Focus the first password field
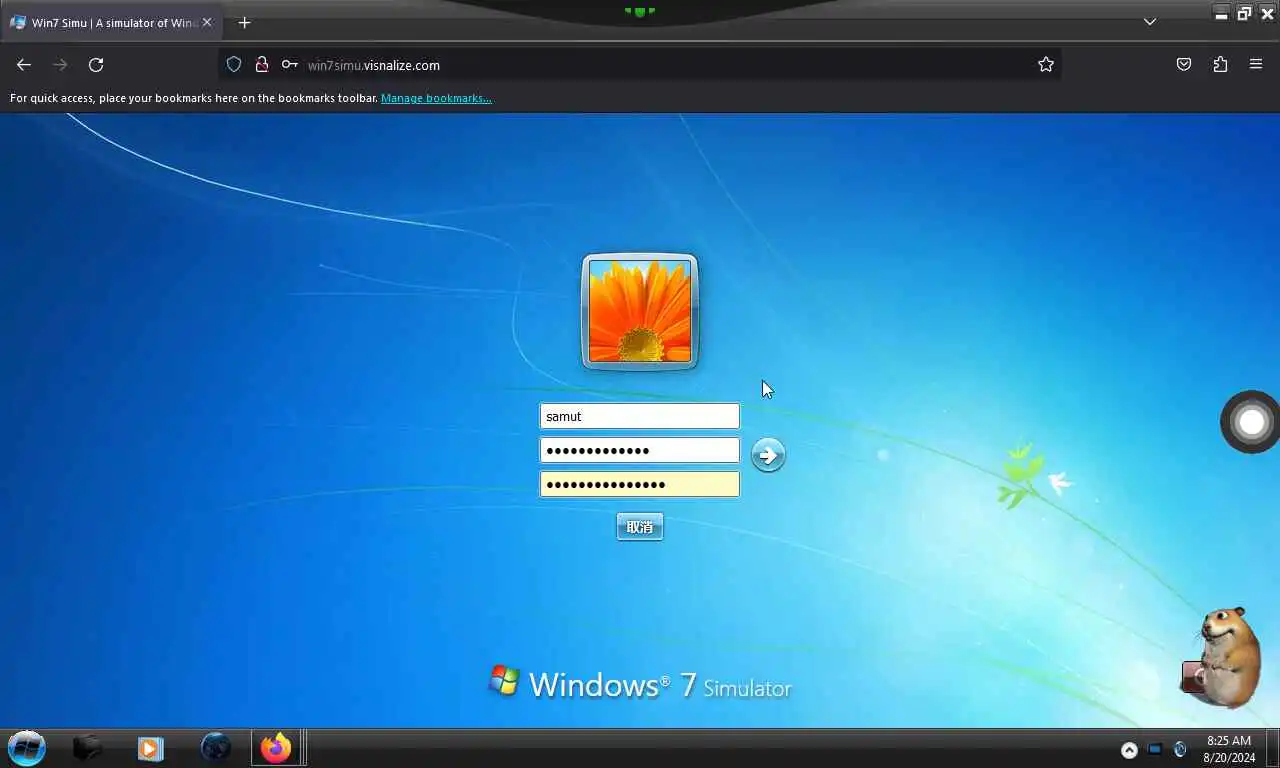The height and width of the screenshot is (768, 1280). [640, 450]
